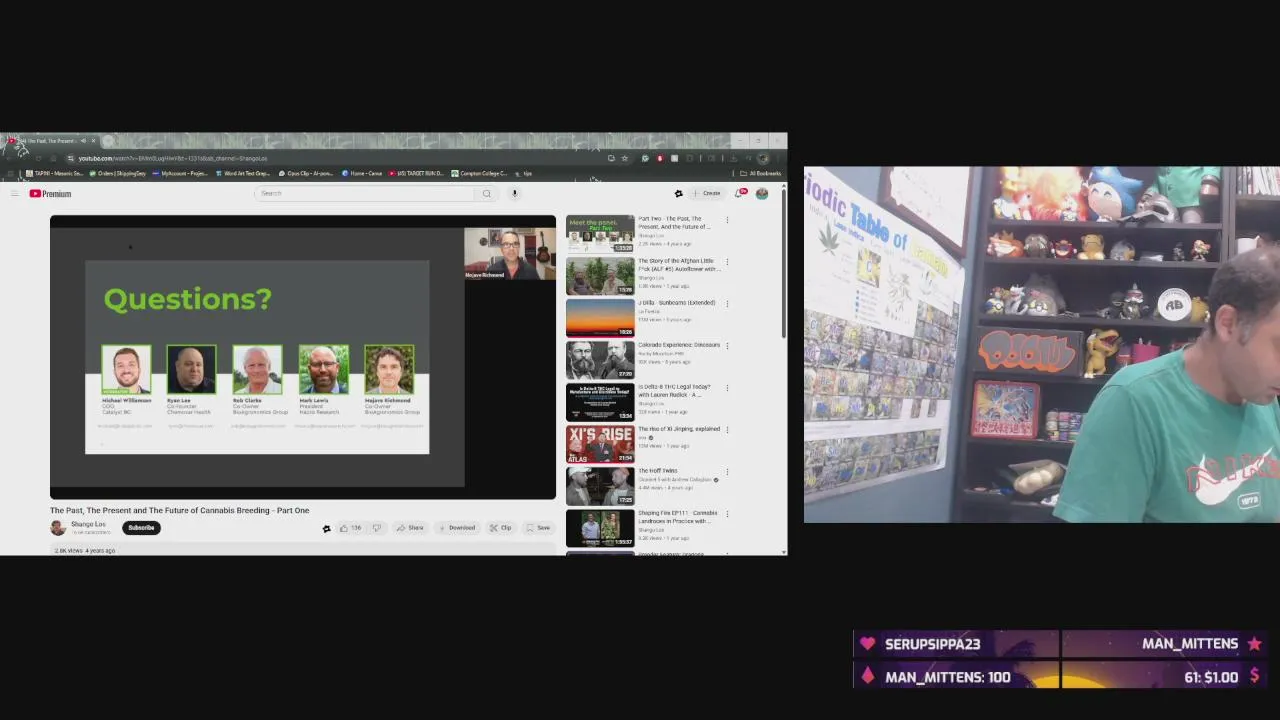Save video to playlist
The height and width of the screenshot is (720, 1280).
click(538, 528)
